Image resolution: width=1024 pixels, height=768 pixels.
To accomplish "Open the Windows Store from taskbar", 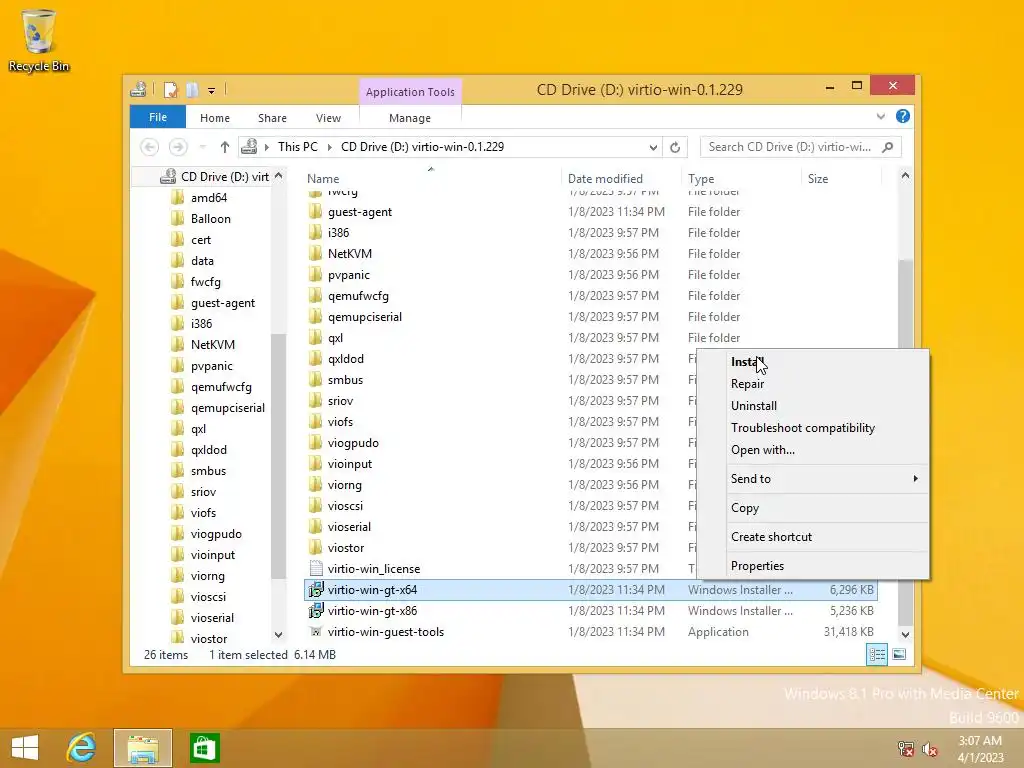I will point(204,748).
